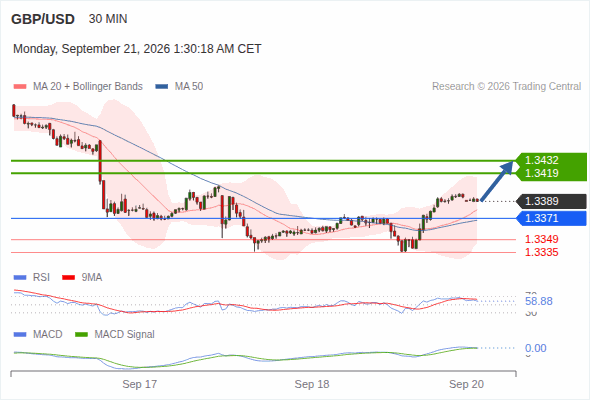Click the 1.3419 green resistance label

click(x=541, y=173)
